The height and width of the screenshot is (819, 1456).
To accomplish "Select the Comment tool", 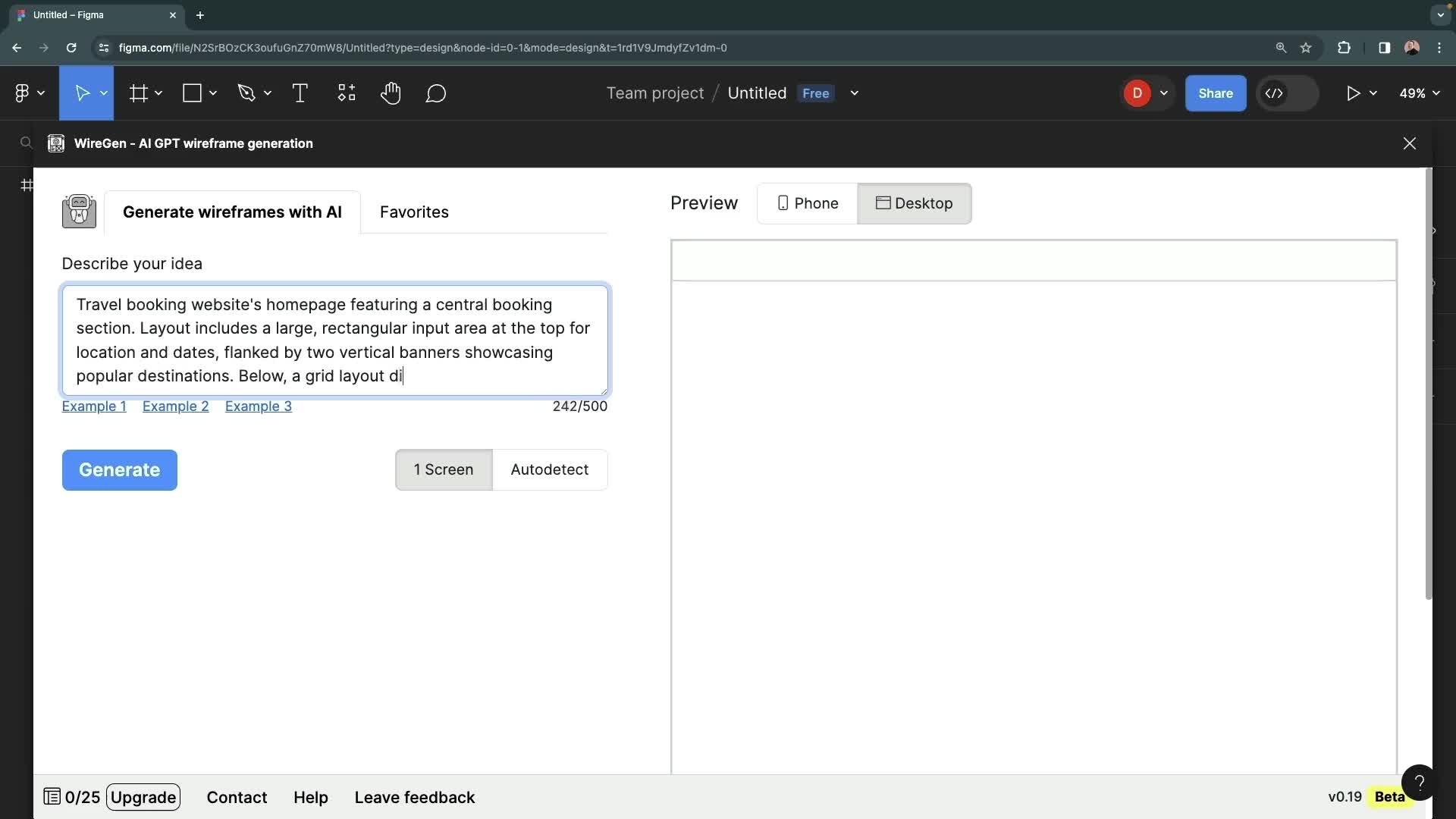I will point(436,93).
